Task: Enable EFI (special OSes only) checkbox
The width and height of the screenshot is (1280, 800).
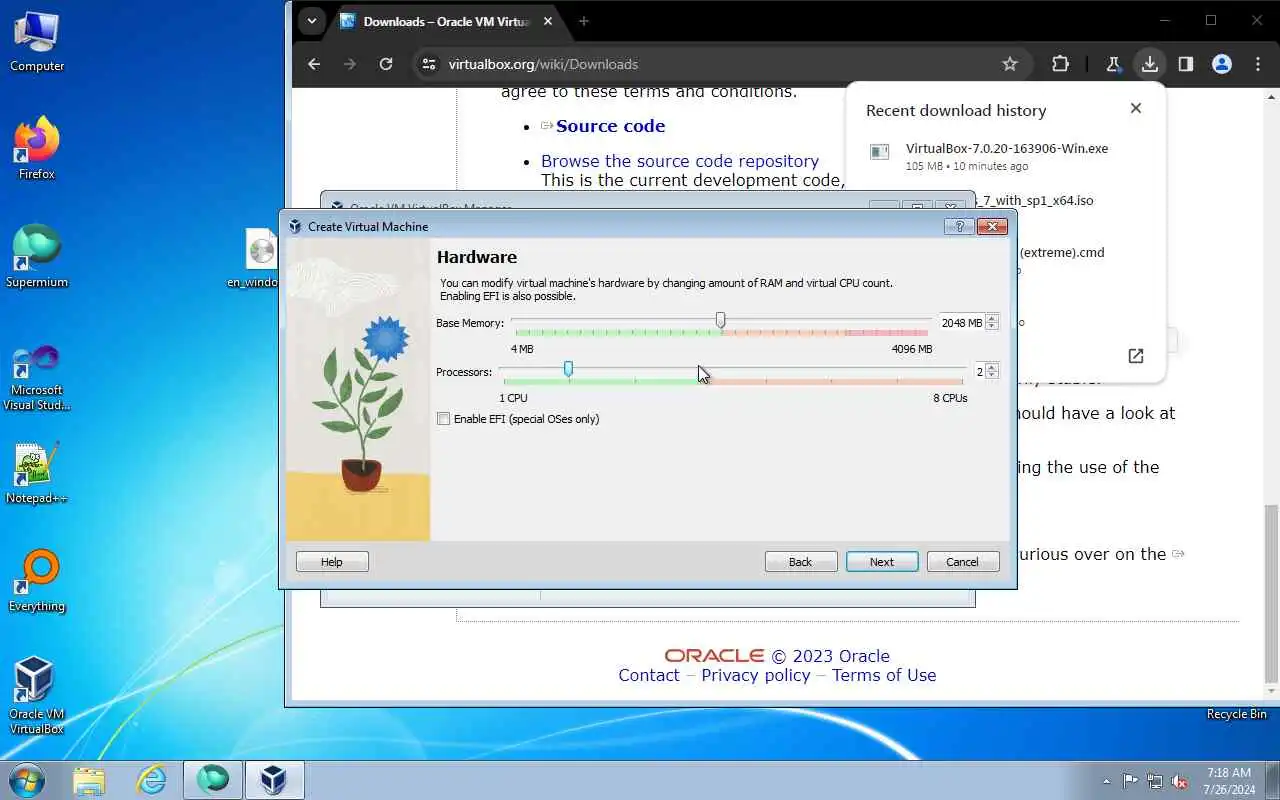Action: coord(444,419)
